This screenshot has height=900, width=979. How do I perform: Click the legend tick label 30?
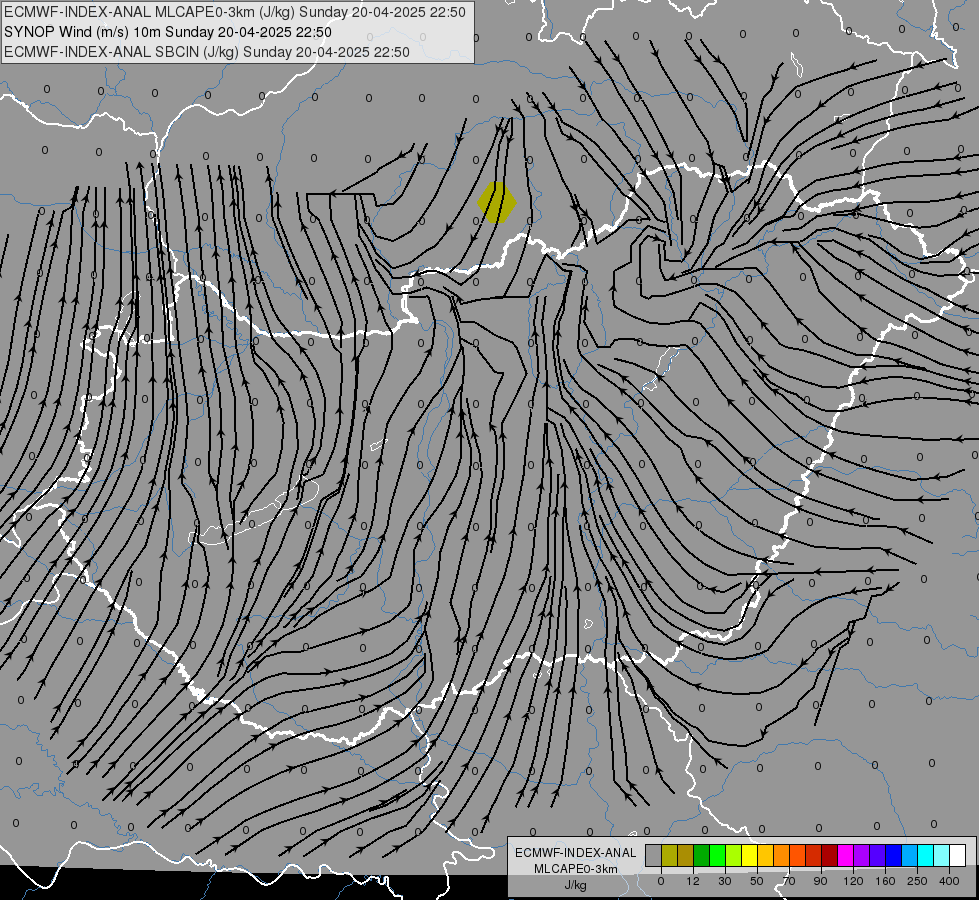pyautogui.click(x=725, y=881)
